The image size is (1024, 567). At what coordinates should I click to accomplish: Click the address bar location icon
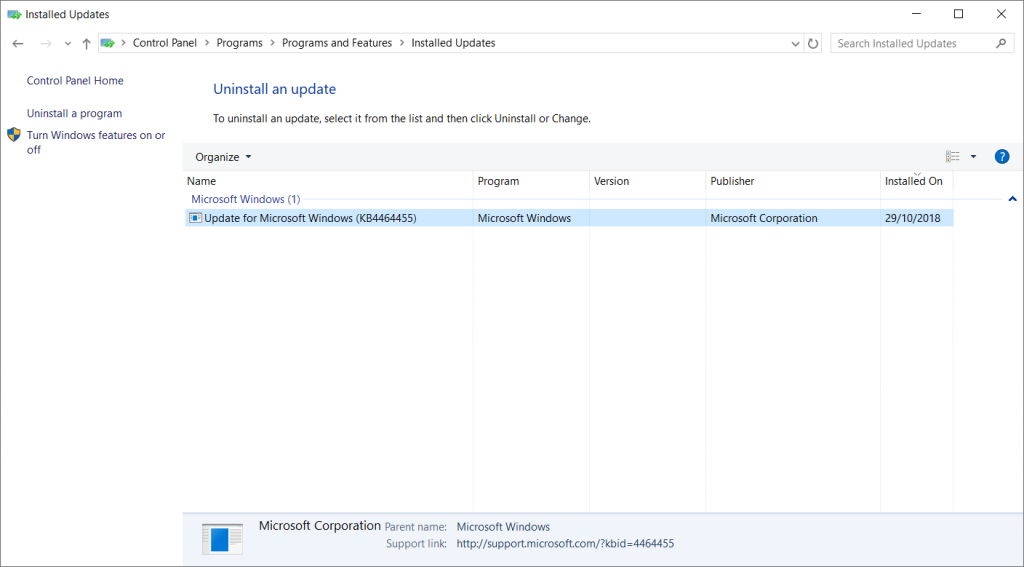click(x=108, y=43)
